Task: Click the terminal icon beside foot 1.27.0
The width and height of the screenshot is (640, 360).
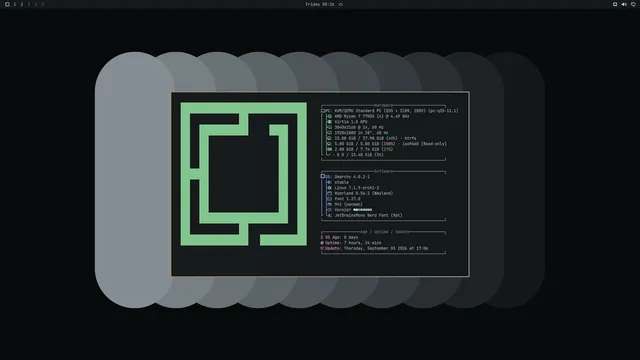Action: tap(329, 199)
